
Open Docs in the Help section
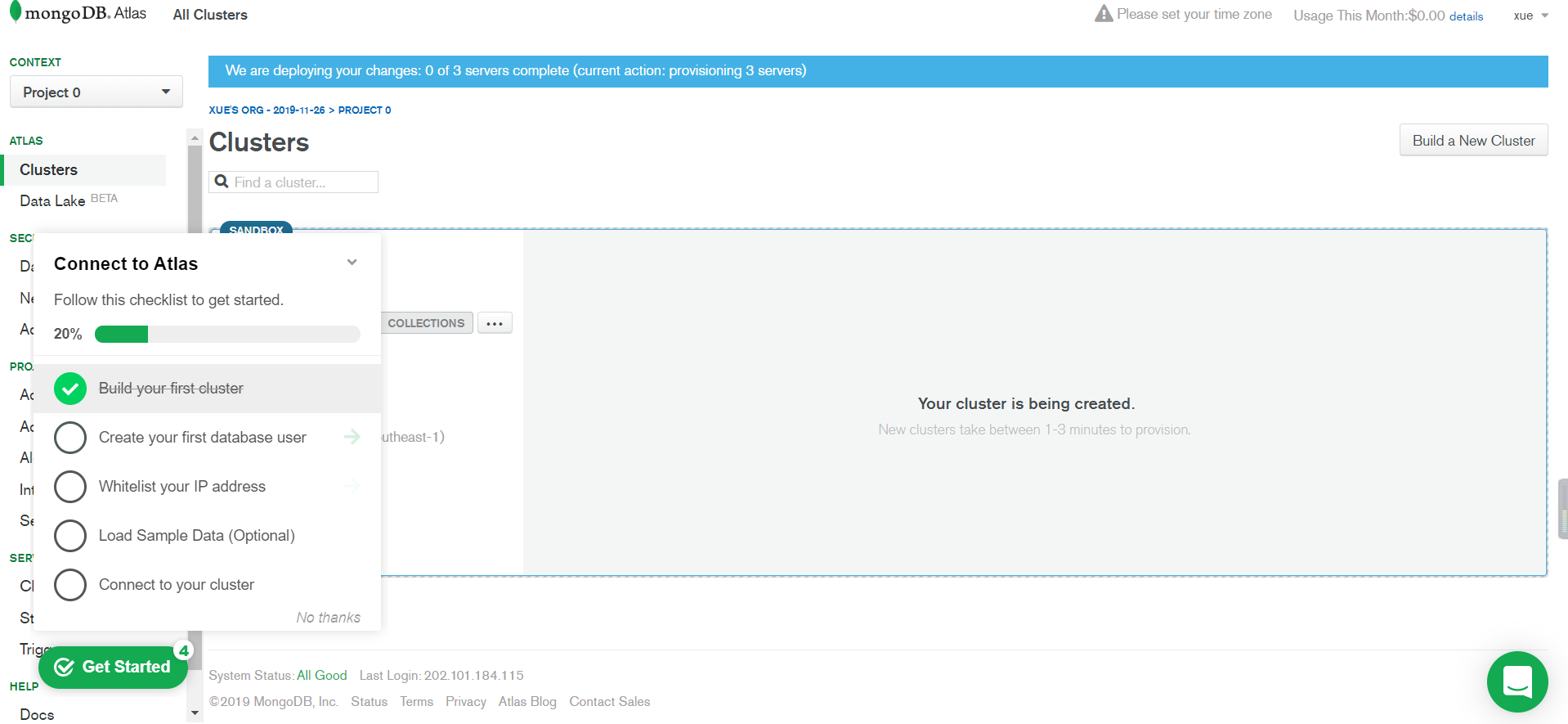click(x=37, y=714)
